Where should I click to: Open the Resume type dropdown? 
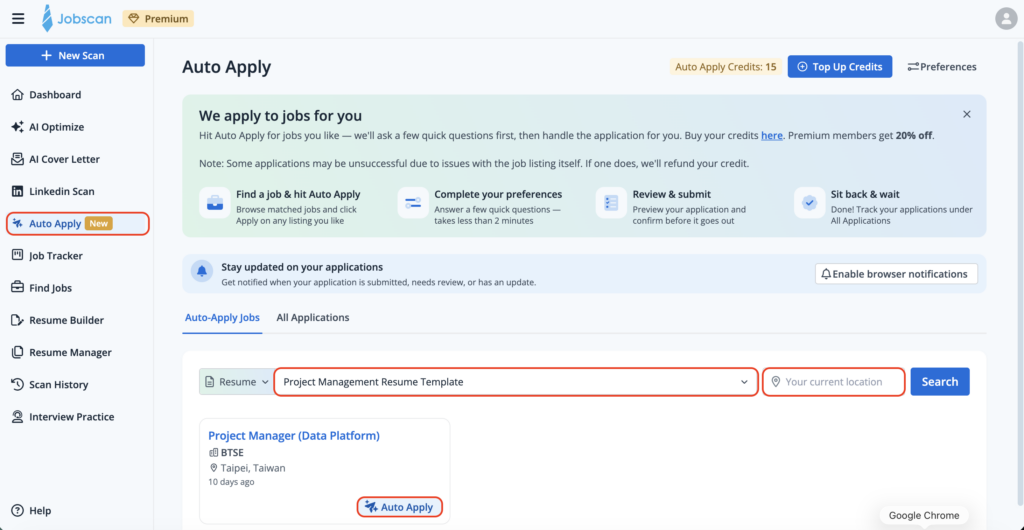tap(236, 382)
